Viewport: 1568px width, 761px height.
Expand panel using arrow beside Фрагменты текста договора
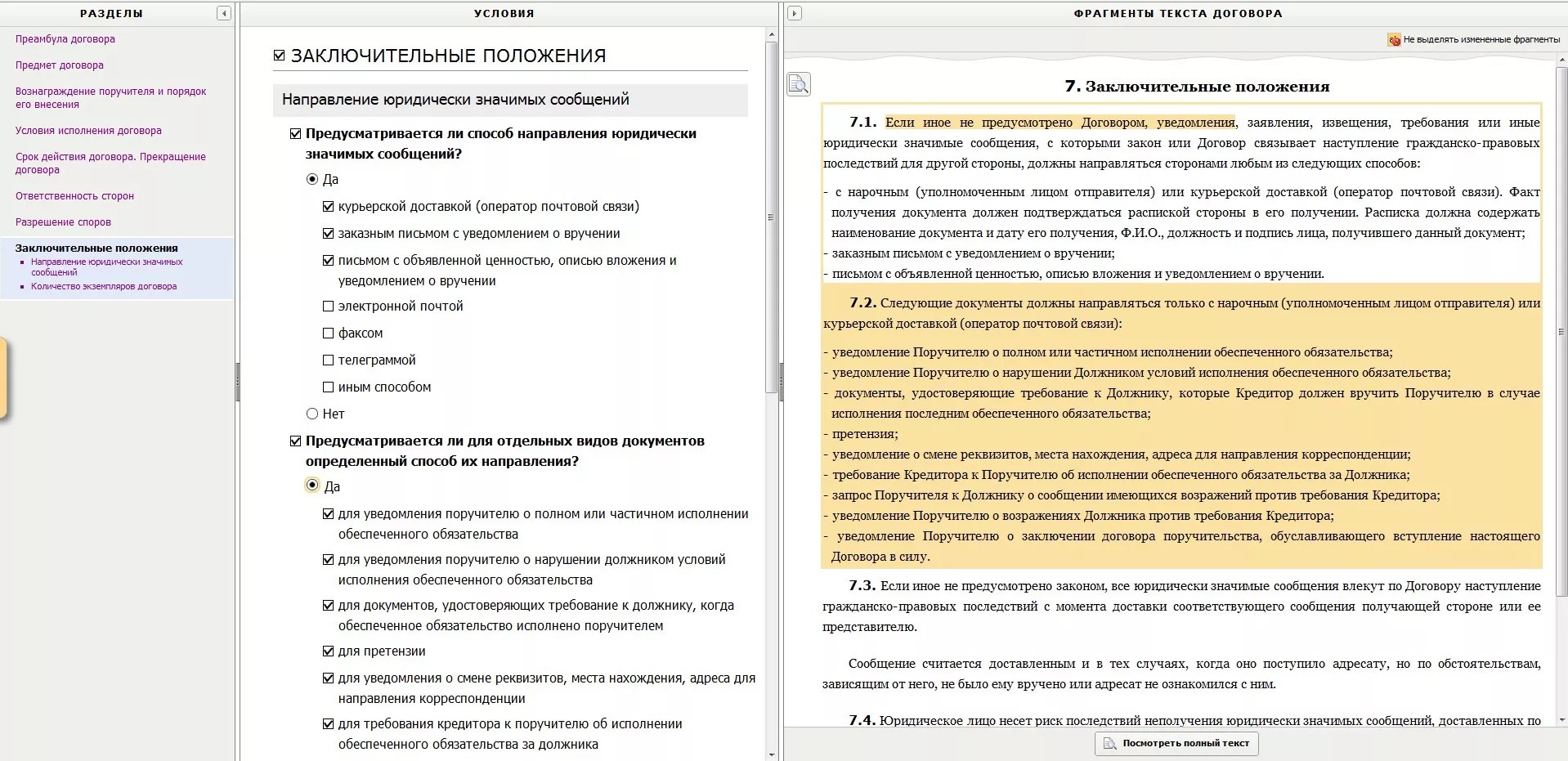[795, 13]
